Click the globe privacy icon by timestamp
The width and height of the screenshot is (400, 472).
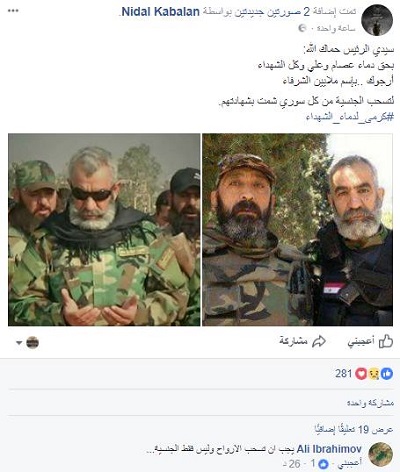[302, 28]
